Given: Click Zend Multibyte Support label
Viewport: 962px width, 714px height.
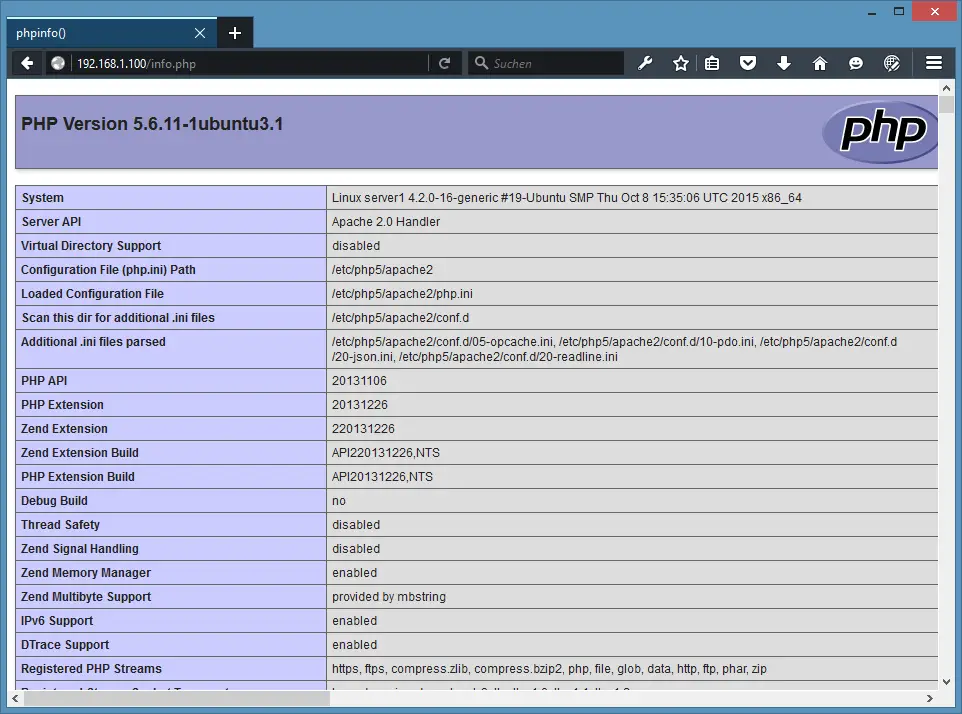Looking at the screenshot, I should pos(86,596).
